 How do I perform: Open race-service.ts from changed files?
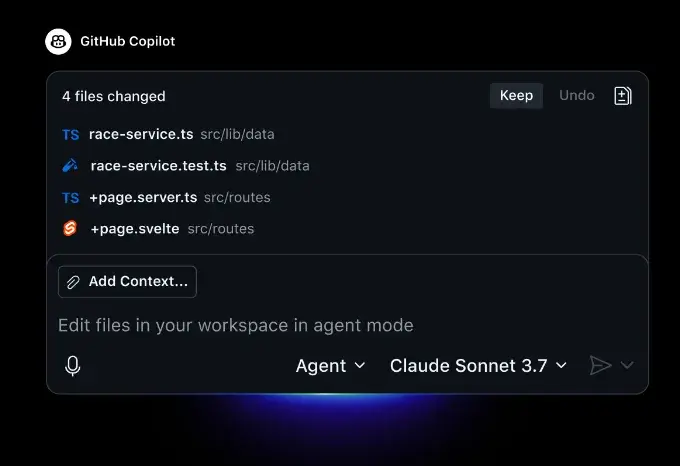pos(142,134)
